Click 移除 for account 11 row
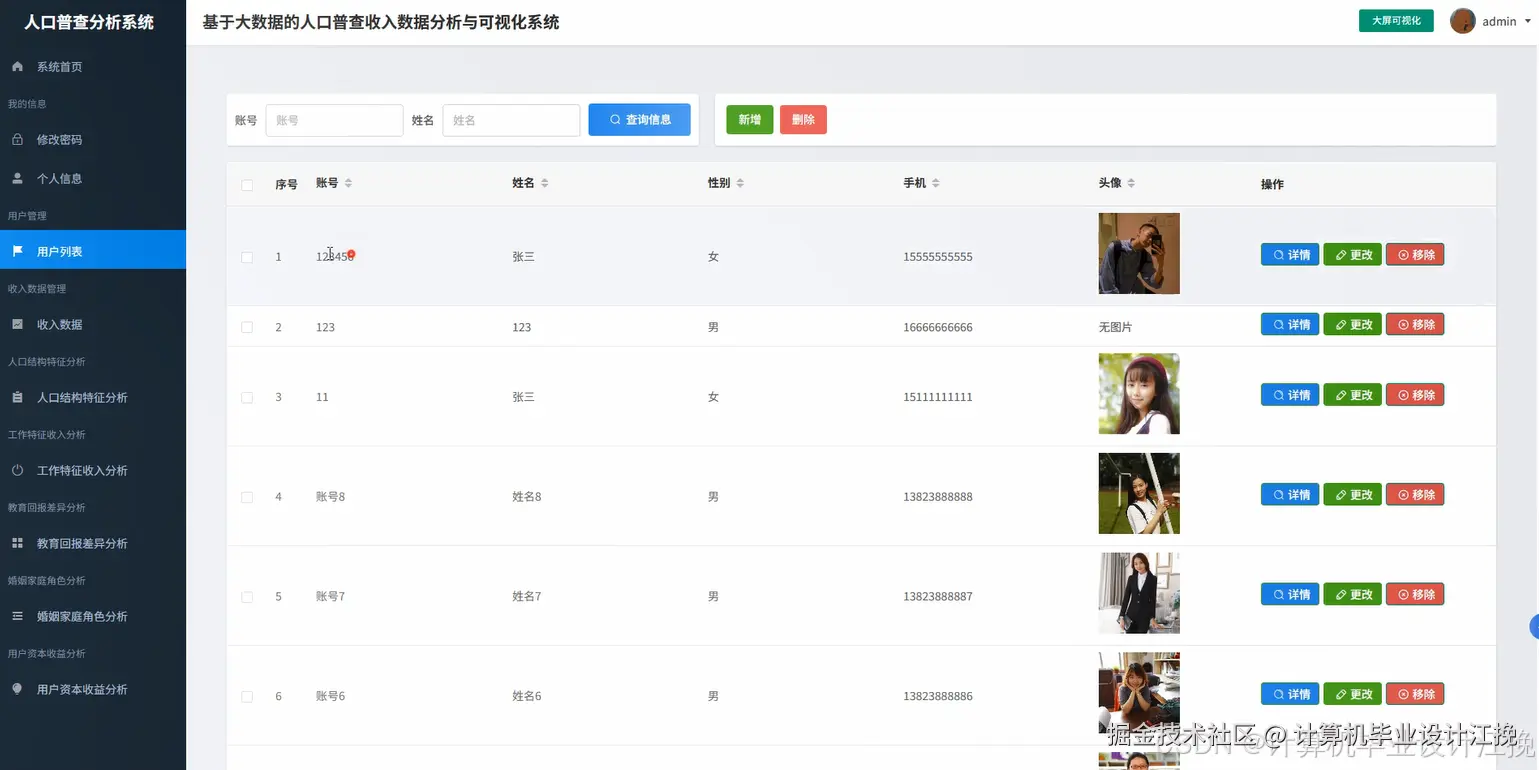Image resolution: width=1539 pixels, height=770 pixels. point(1415,395)
